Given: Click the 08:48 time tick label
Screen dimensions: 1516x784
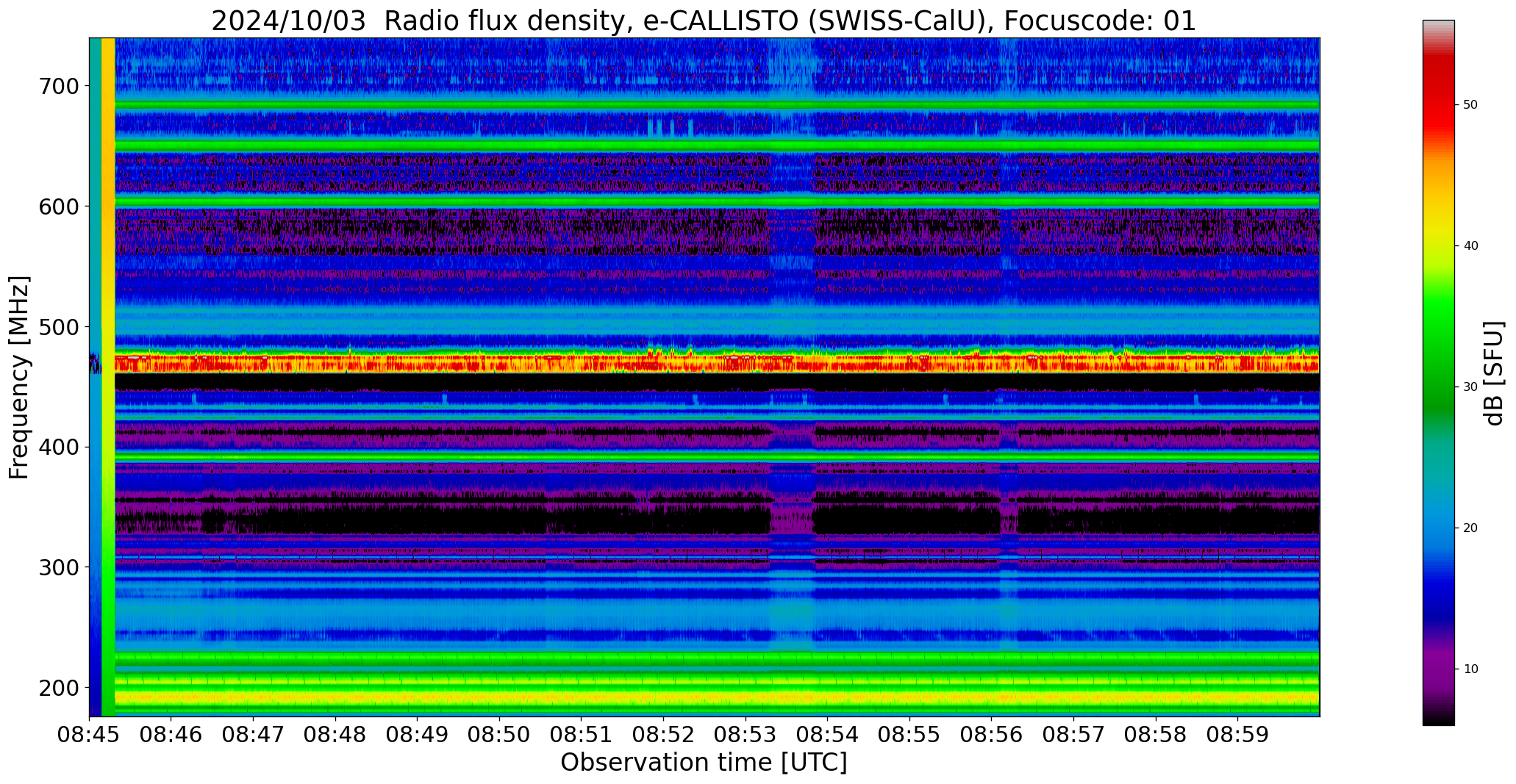Looking at the screenshot, I should pyautogui.click(x=336, y=735).
